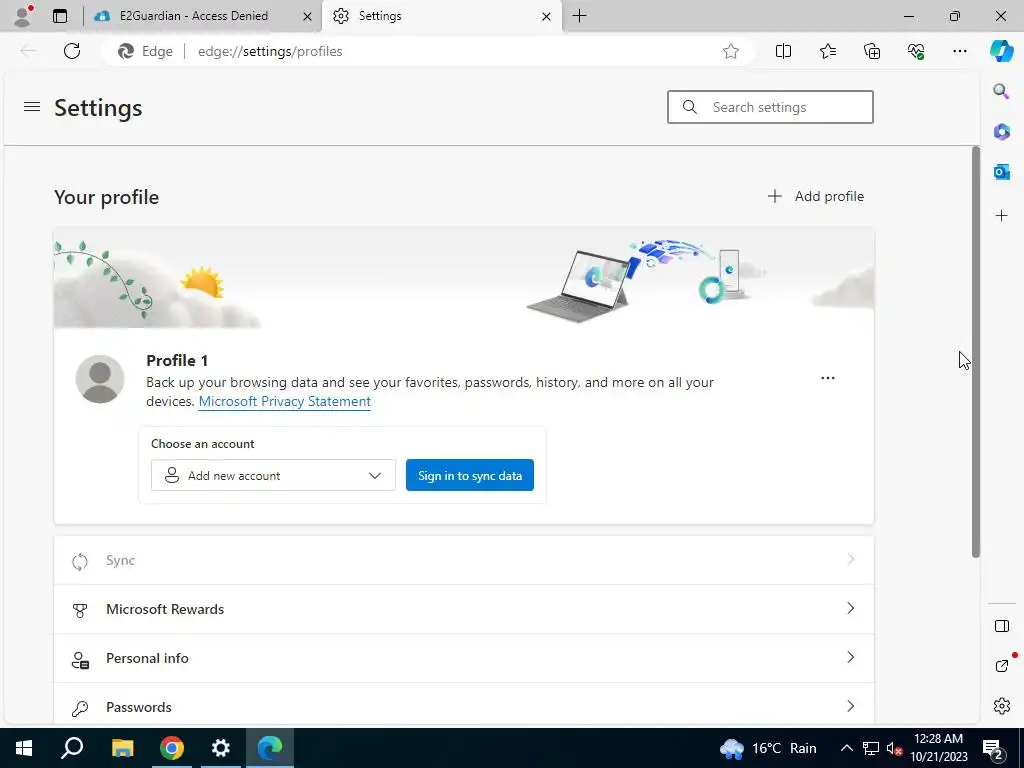Click the settings page vertical scrollbar
Image resolution: width=1024 pixels, height=768 pixels.
[x=976, y=352]
